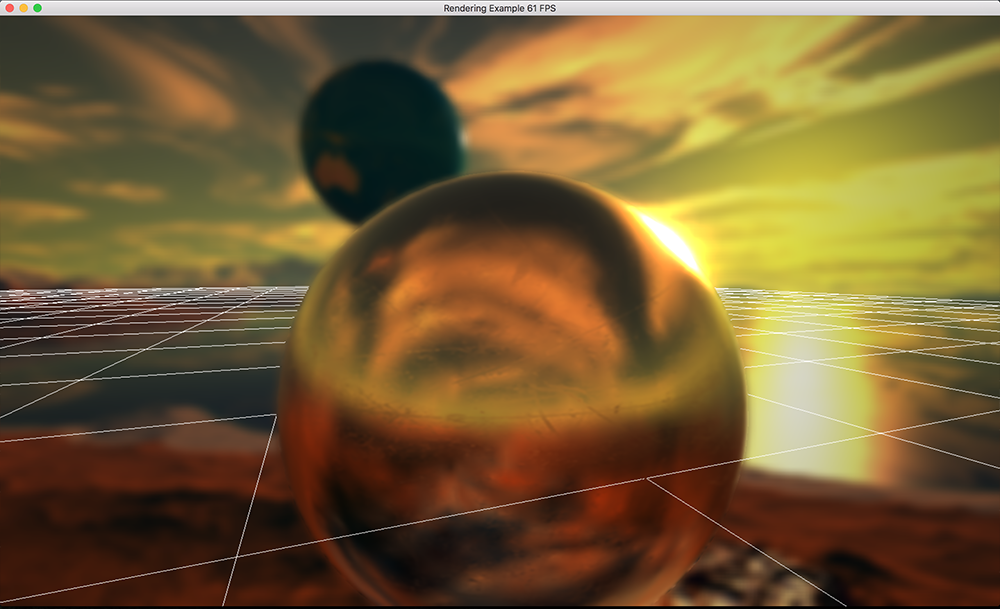This screenshot has width=1000, height=609.
Task: Click the "Rendering Example 61 FPS" title text
Action: [499, 8]
